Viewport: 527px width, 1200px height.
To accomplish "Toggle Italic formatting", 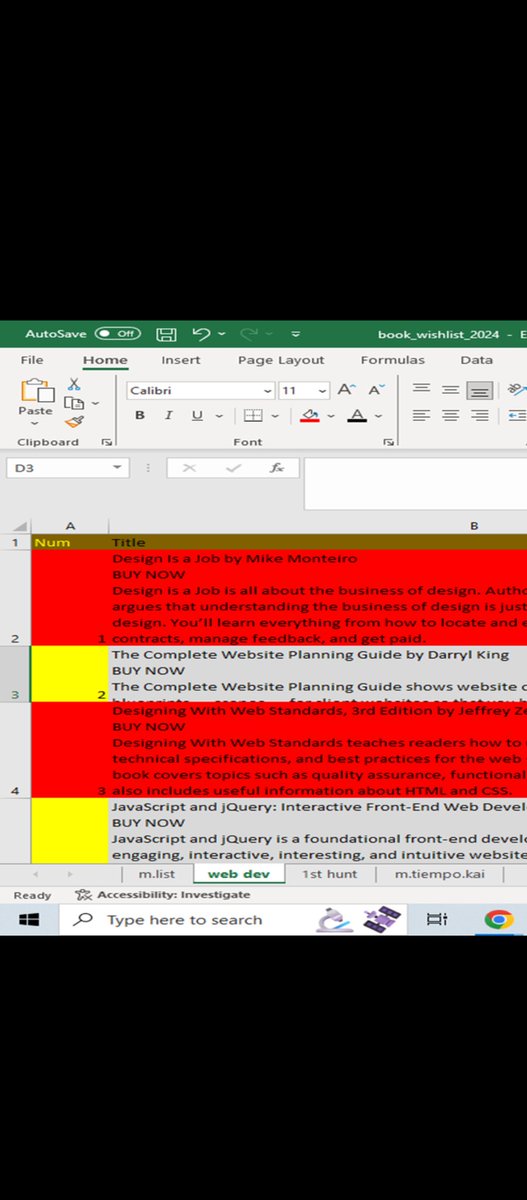I will point(168,415).
